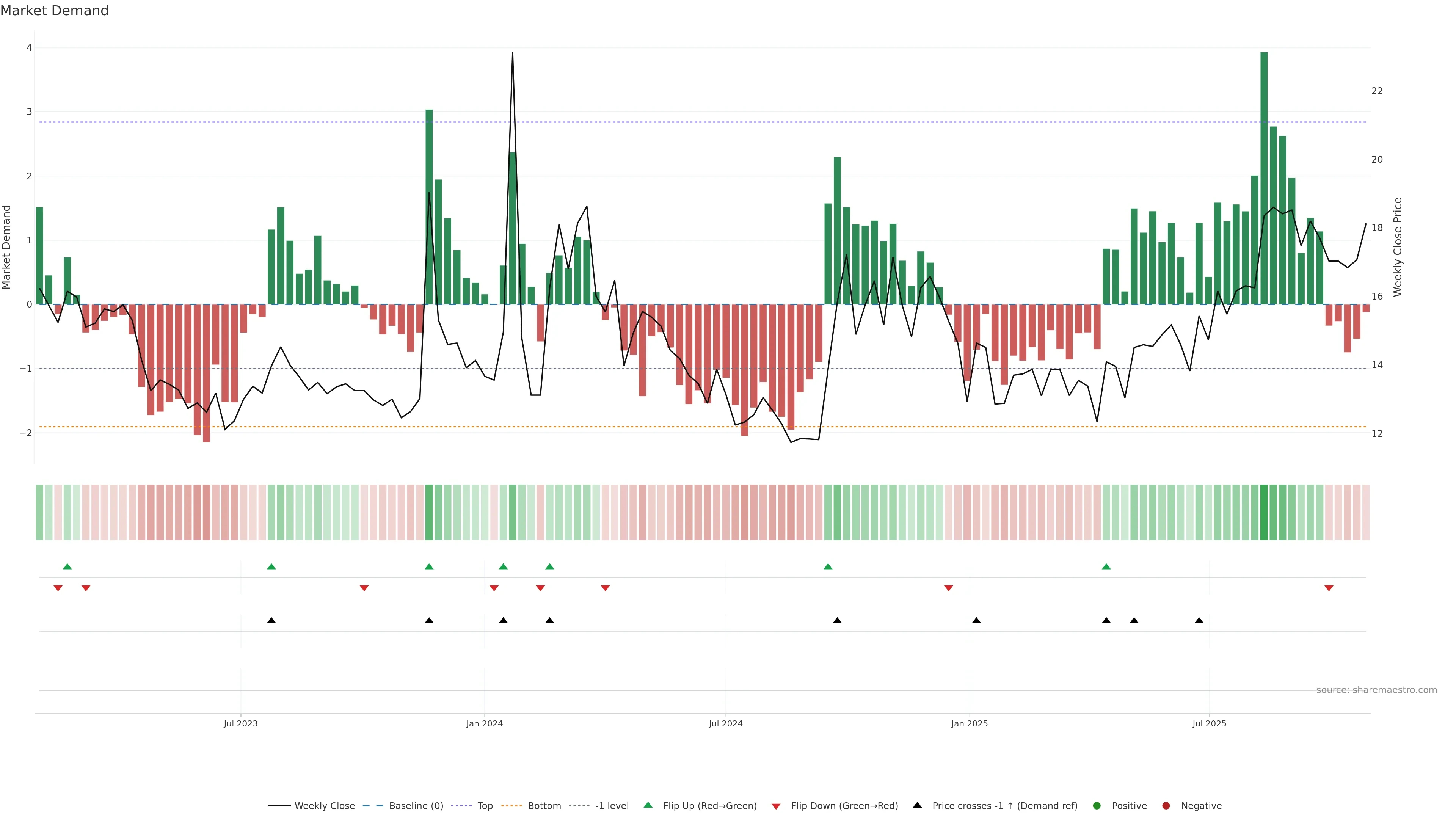Click the red Negative legend dot

click(x=1166, y=805)
